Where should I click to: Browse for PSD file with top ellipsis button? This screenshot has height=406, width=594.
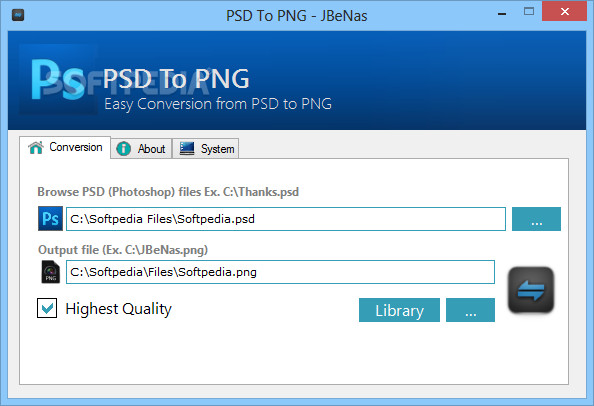[x=536, y=219]
